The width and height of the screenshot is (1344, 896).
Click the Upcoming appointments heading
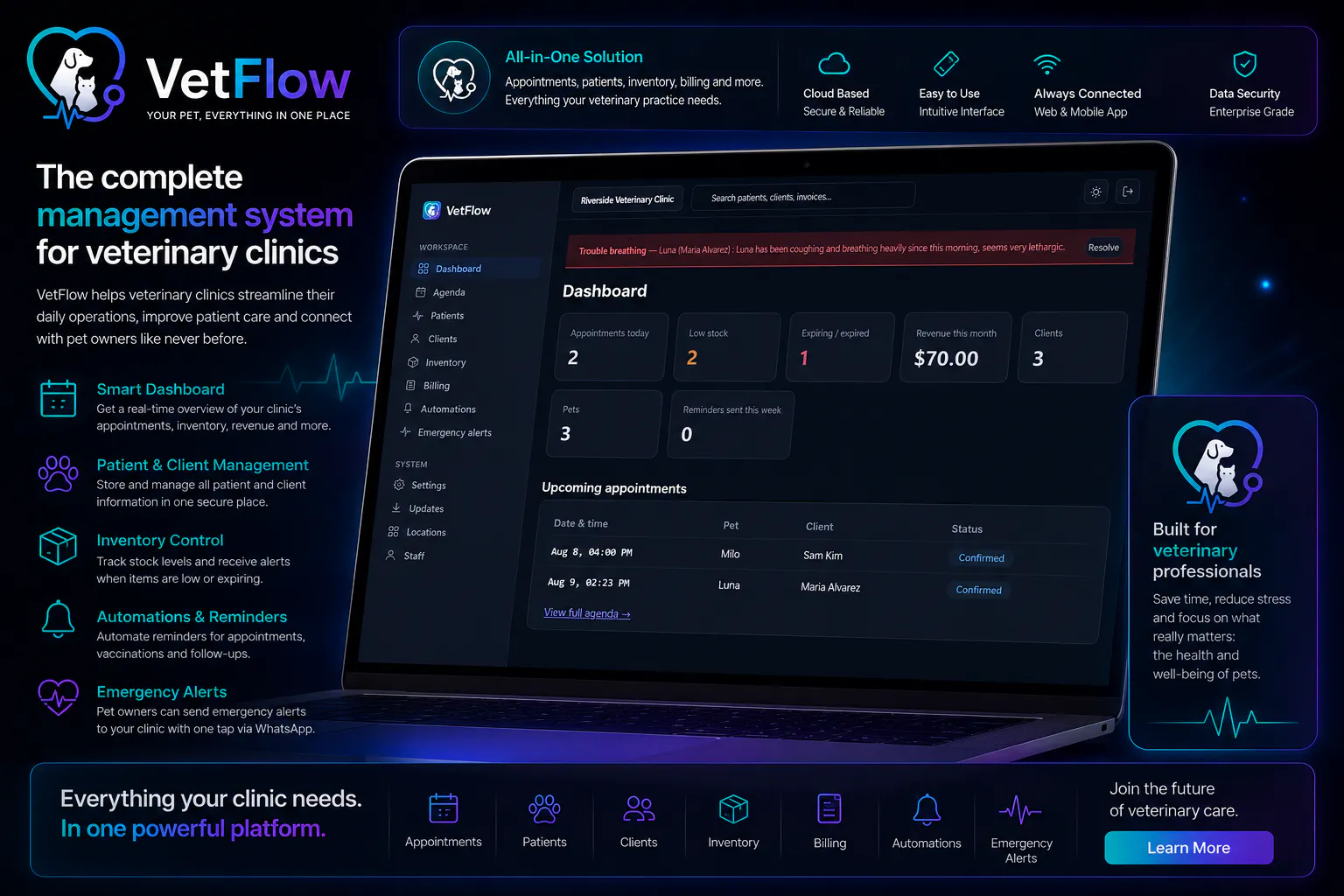614,488
